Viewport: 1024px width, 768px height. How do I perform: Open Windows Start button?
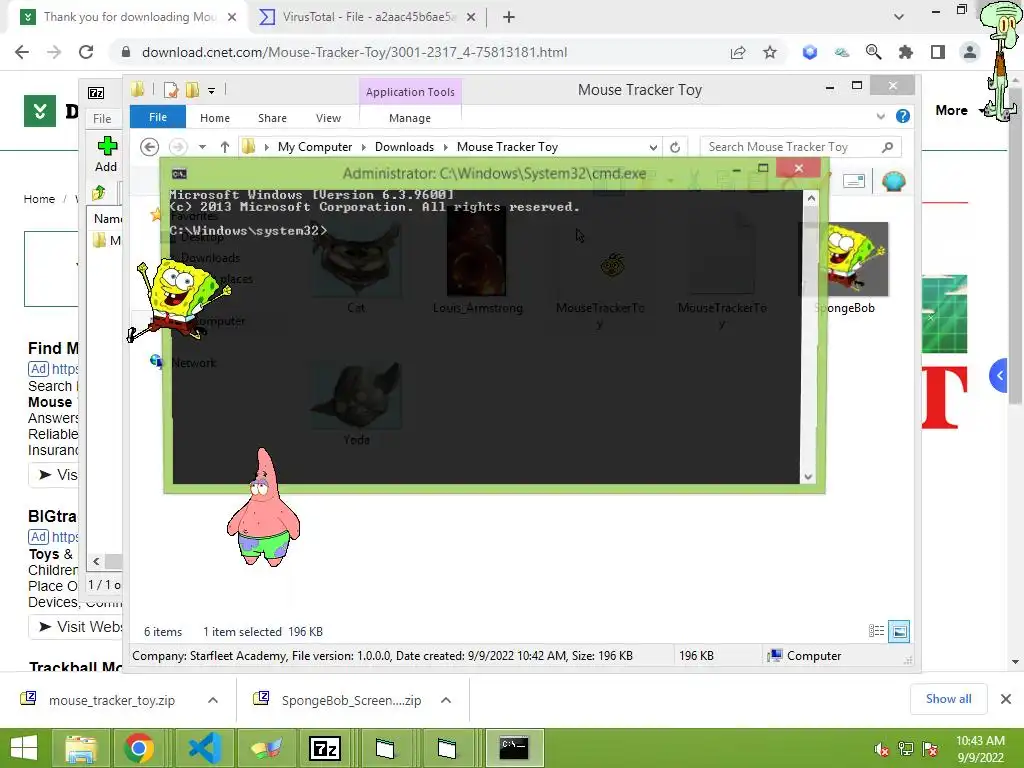click(24, 748)
